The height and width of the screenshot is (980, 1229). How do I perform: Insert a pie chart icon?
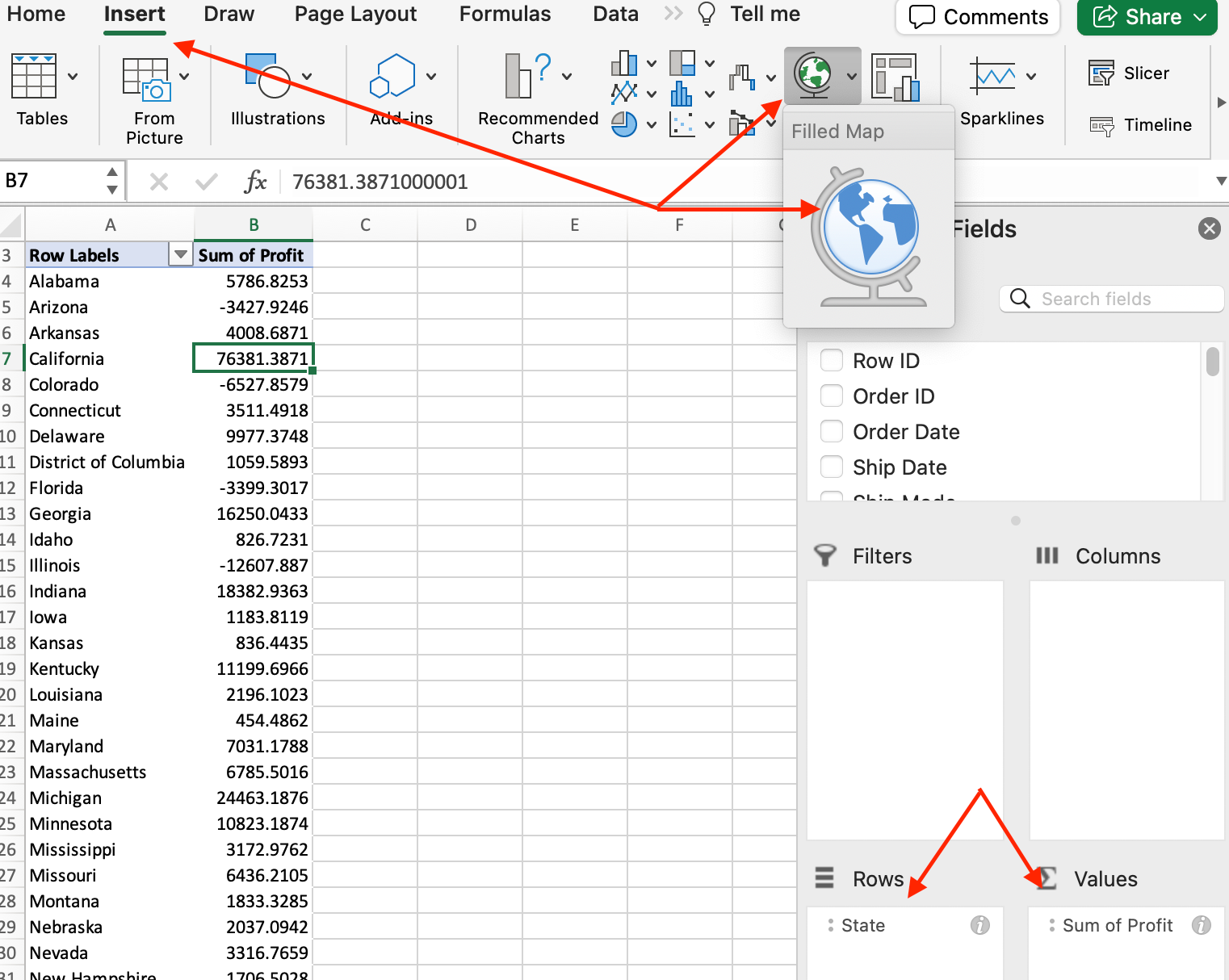coord(624,124)
